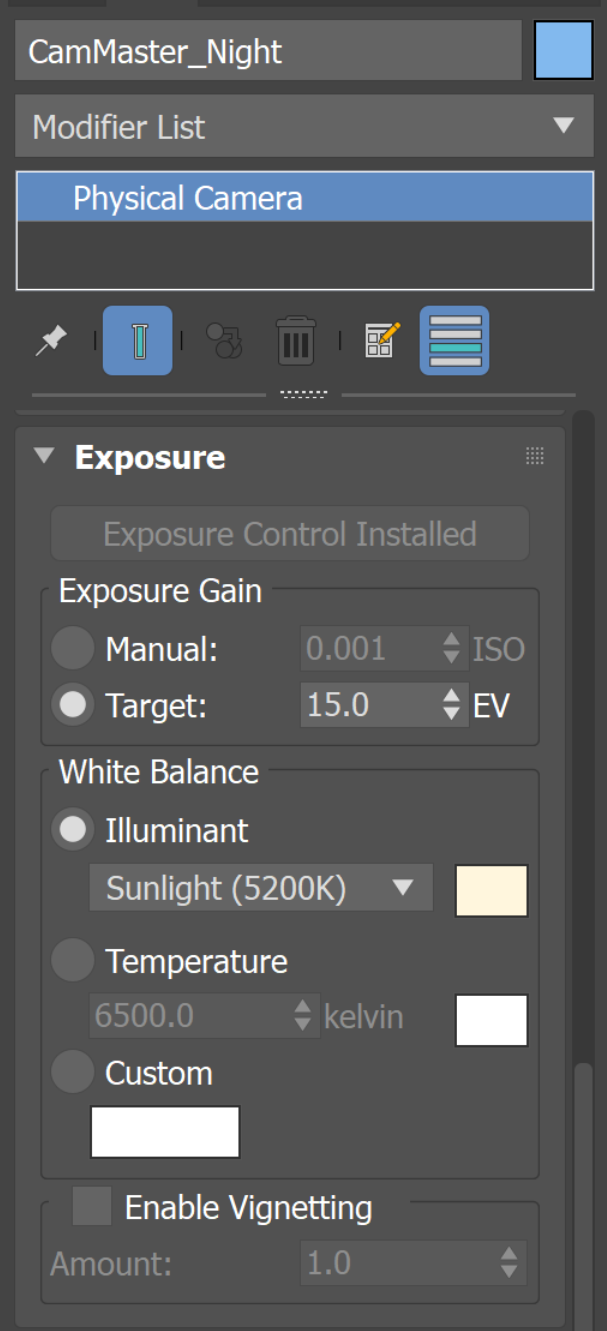Viewport: 607px width, 1331px height.
Task: Open the Modifier List dropdown
Action: pyautogui.click(x=304, y=127)
